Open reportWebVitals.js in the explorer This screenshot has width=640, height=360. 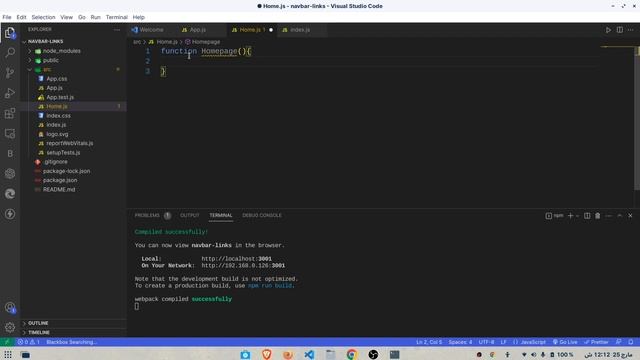[x=69, y=143]
